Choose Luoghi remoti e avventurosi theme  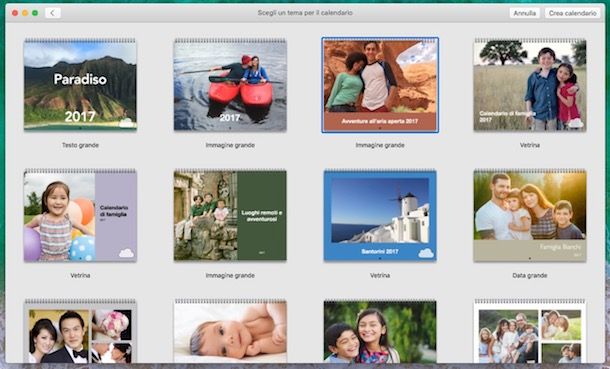click(230, 215)
